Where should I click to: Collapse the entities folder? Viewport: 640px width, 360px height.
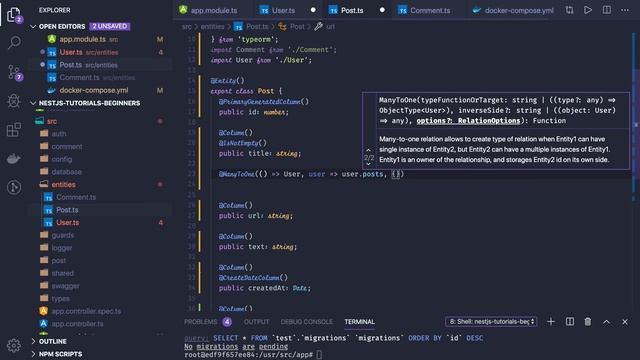click(100, 184)
